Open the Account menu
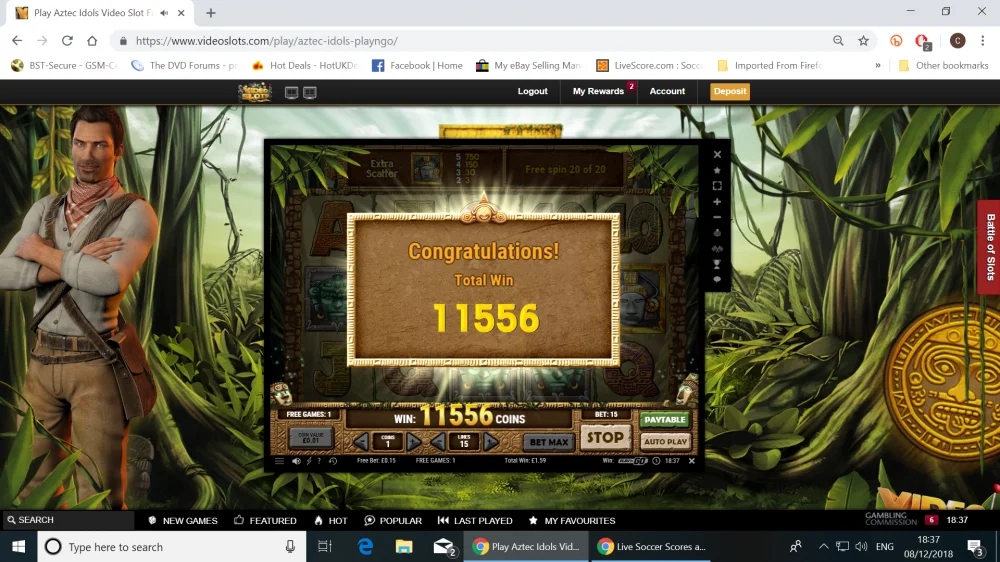 coord(667,91)
